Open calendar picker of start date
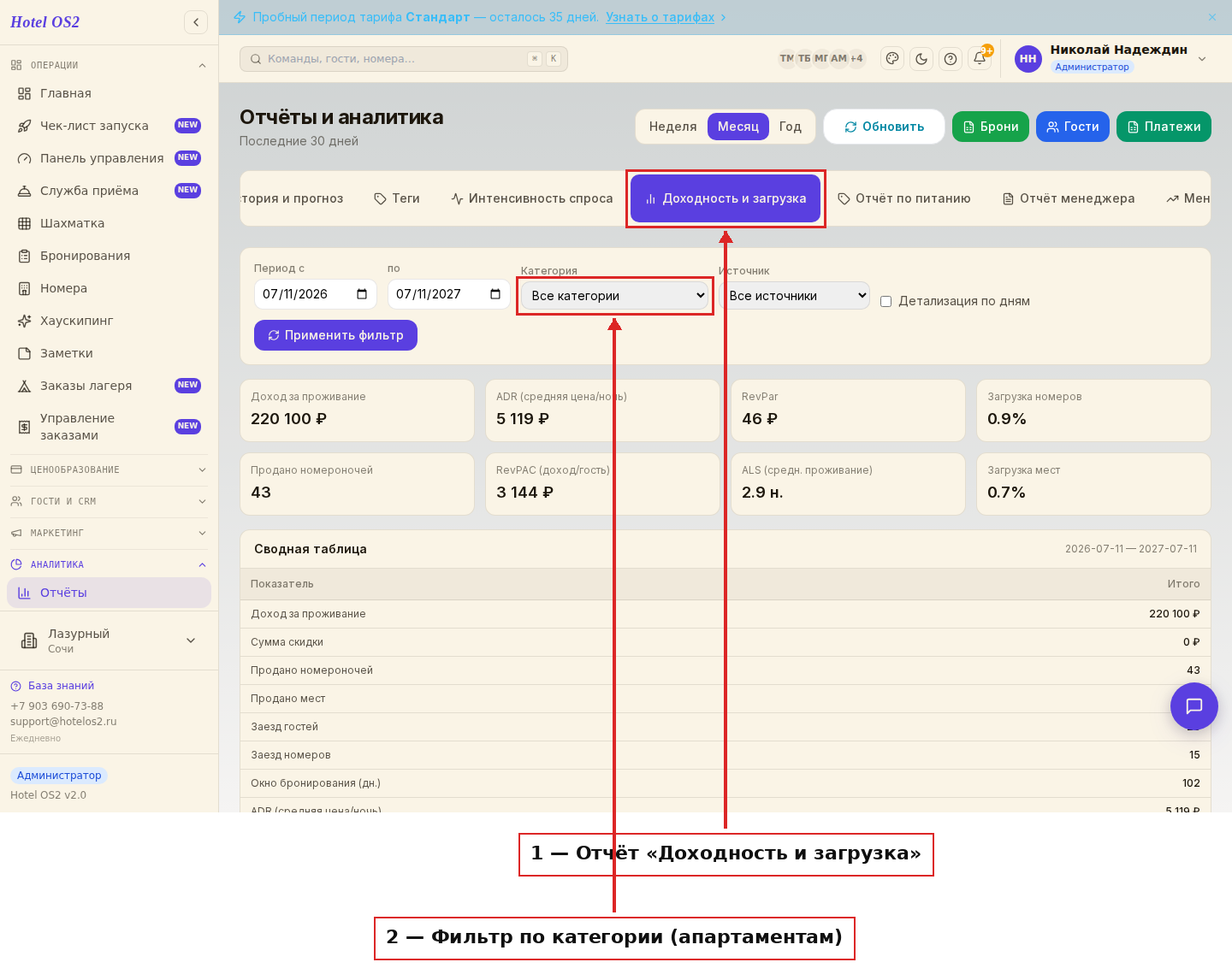This screenshot has height=980, width=1232. (362, 294)
